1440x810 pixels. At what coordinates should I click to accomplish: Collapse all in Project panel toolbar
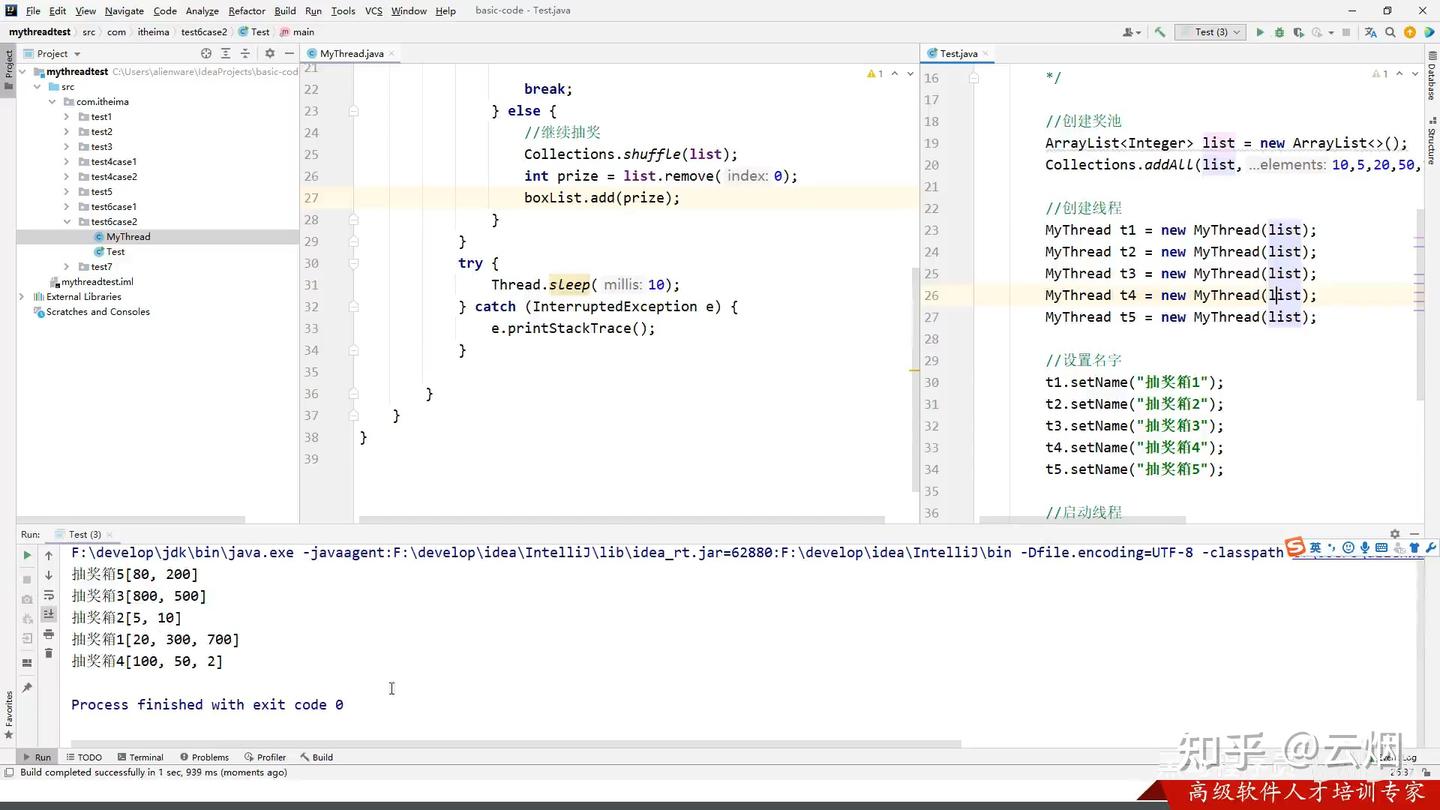[x=245, y=54]
